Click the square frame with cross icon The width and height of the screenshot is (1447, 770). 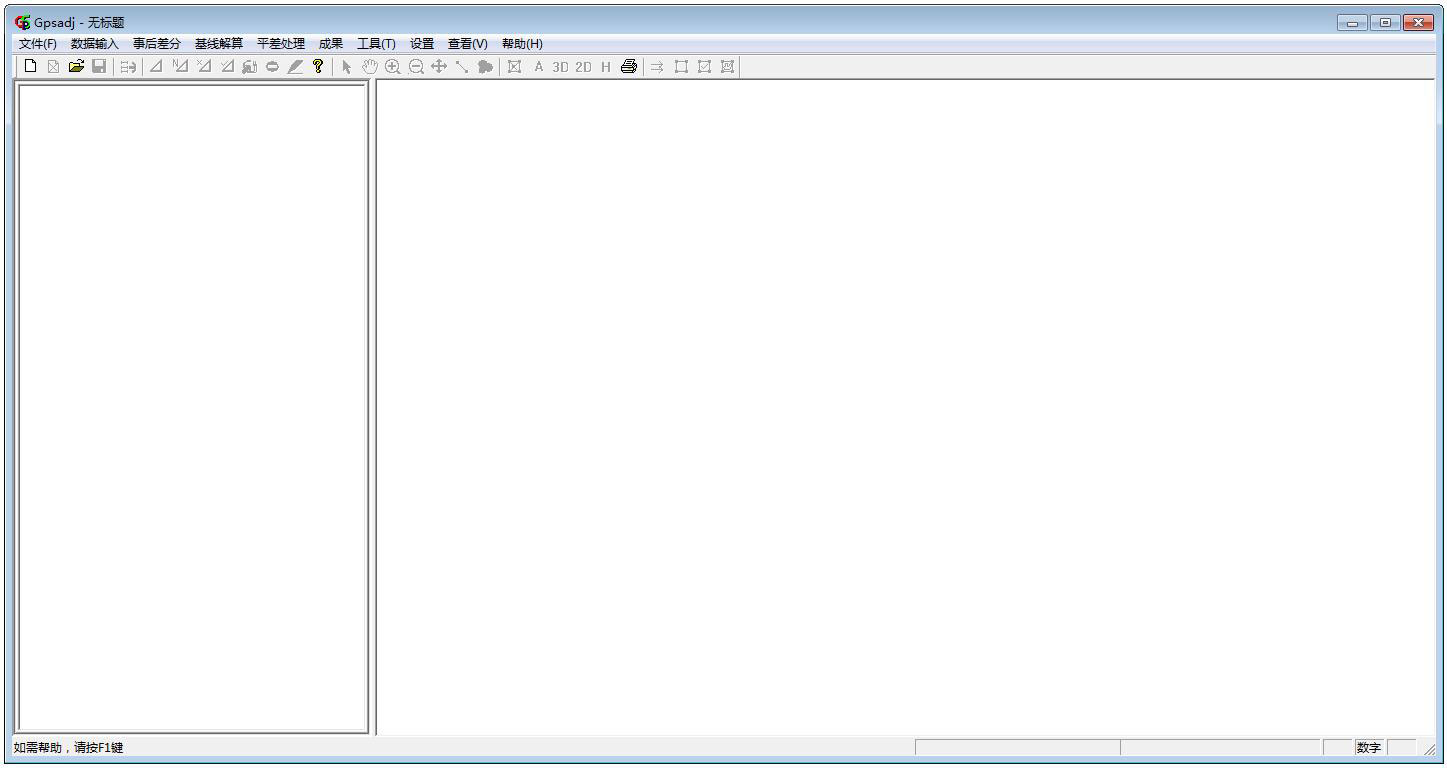[704, 67]
